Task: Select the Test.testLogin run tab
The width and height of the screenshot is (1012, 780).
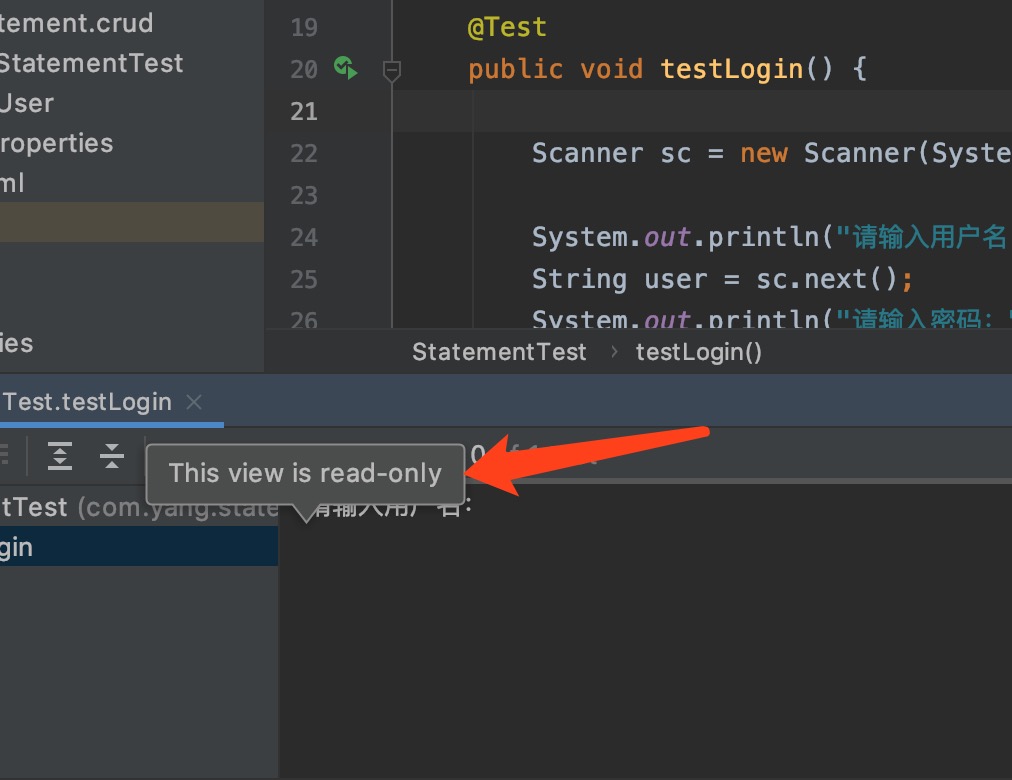Action: [x=86, y=402]
